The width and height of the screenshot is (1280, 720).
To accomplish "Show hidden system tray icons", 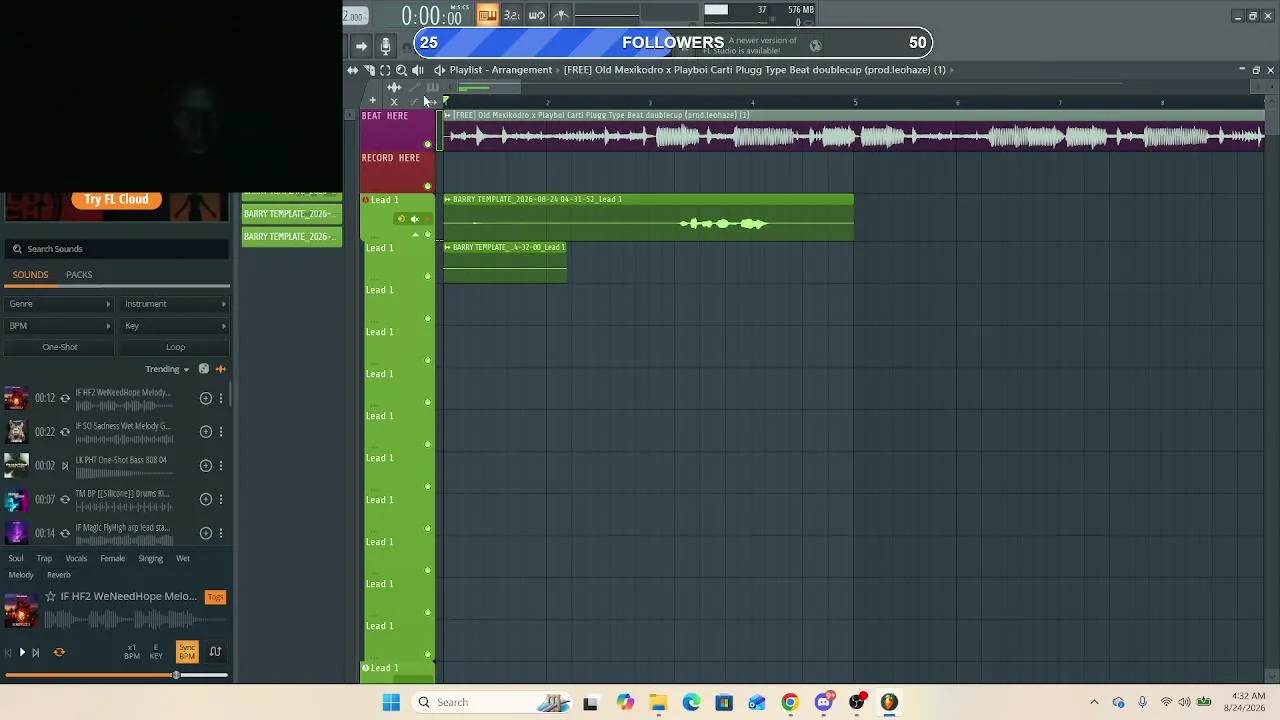I will 1094,702.
